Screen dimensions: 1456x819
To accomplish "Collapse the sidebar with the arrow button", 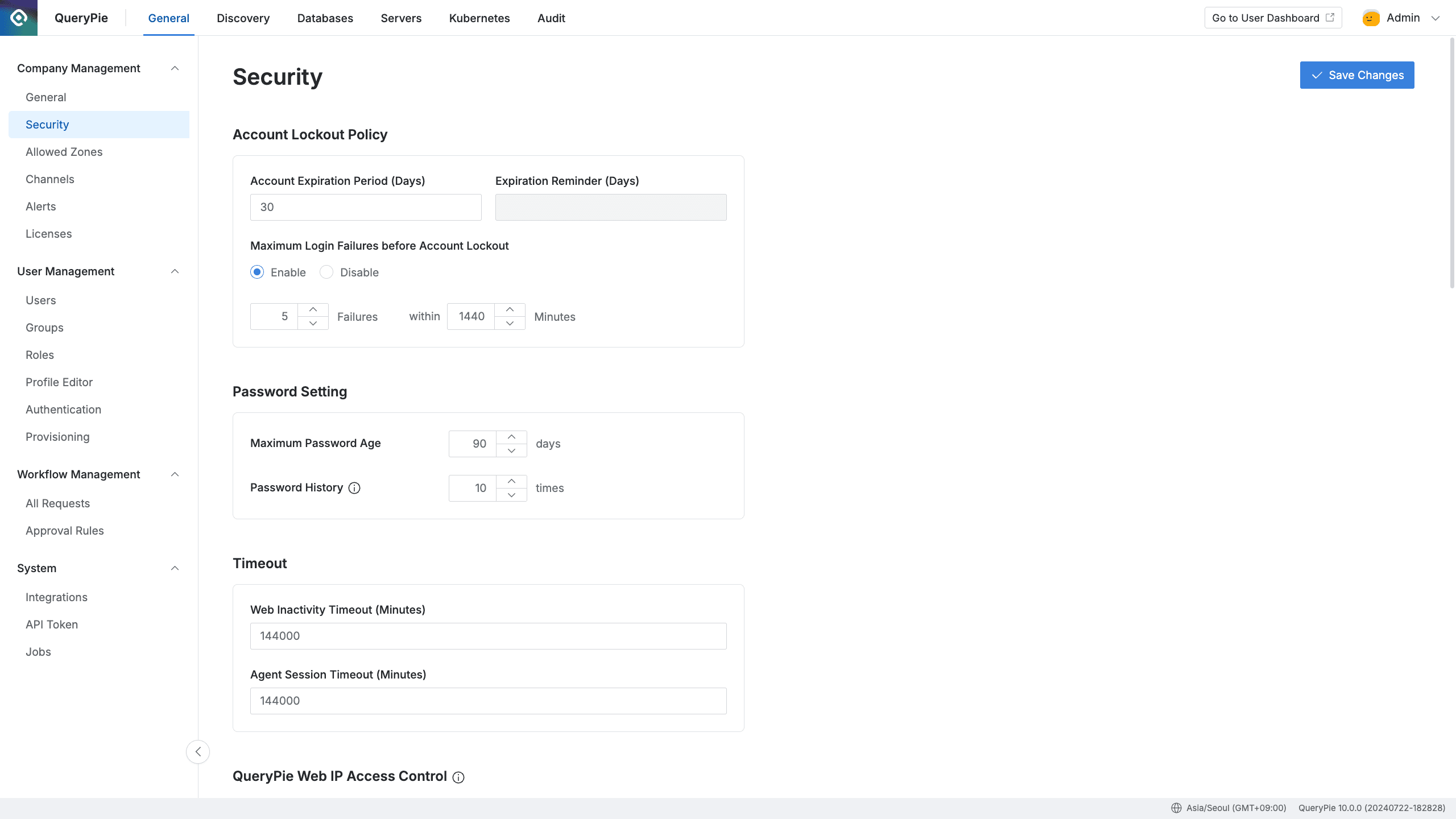I will (x=198, y=752).
